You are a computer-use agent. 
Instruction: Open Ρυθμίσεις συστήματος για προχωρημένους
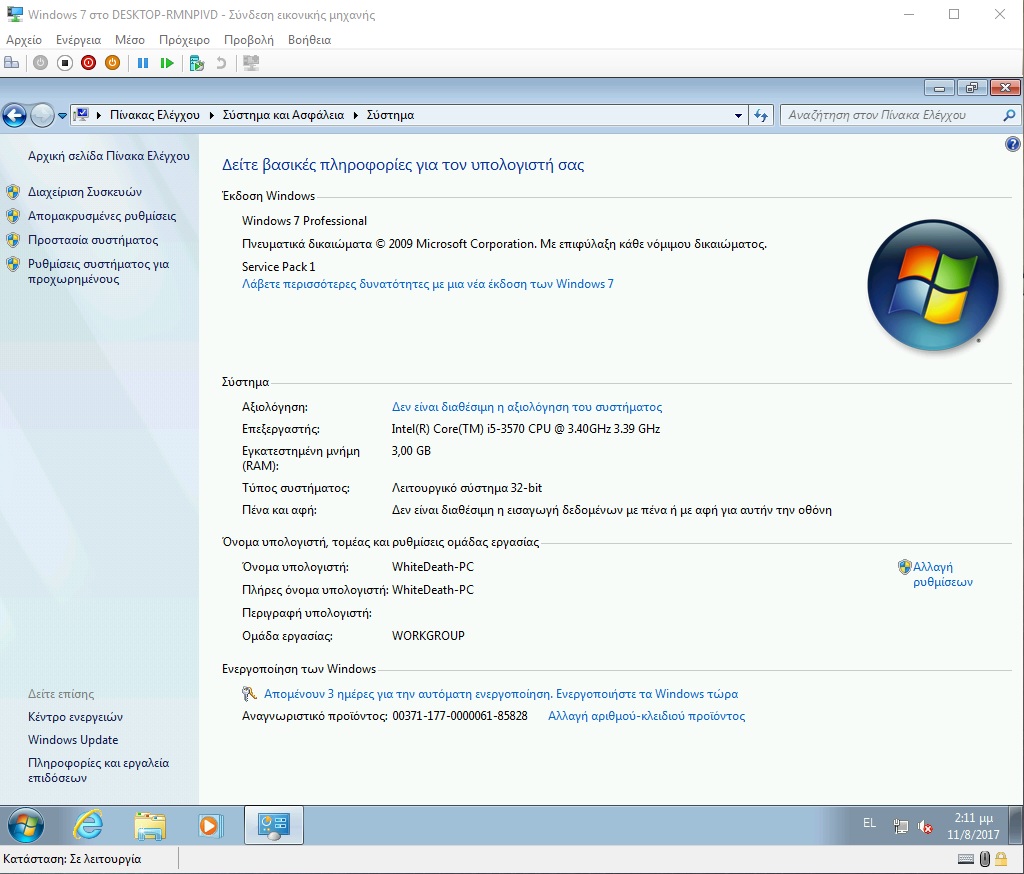[x=99, y=271]
